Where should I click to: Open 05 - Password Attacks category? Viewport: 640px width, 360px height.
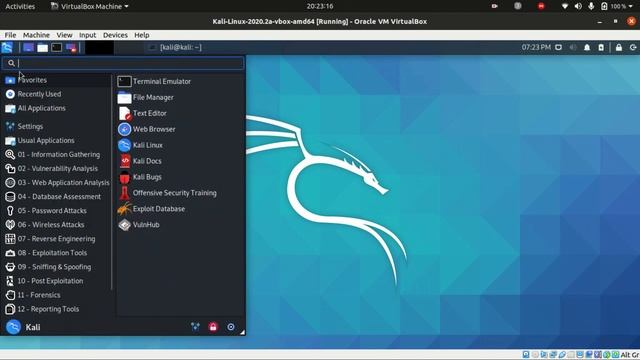tap(56, 211)
